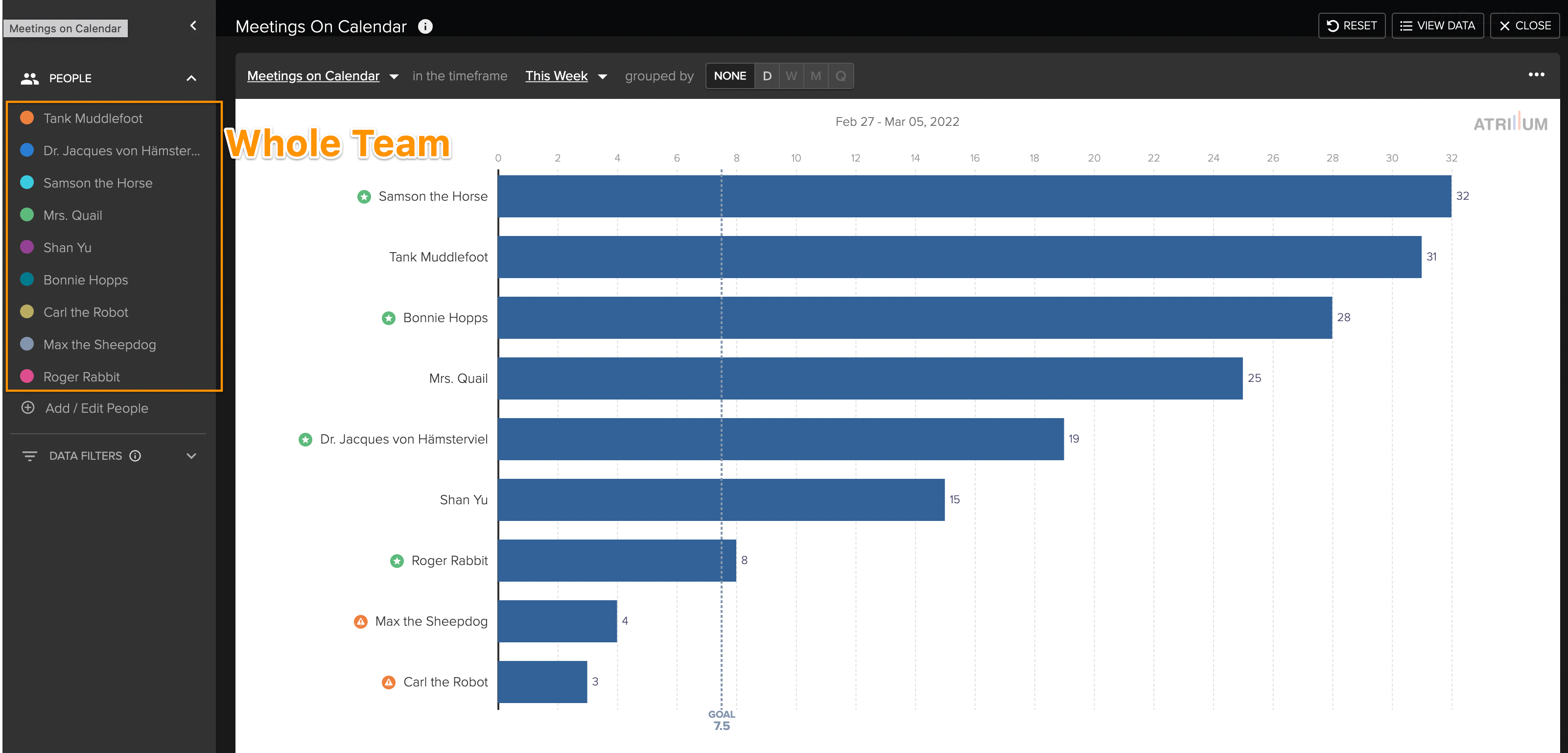
Task: Click the arrow next to This Week
Action: click(x=603, y=77)
